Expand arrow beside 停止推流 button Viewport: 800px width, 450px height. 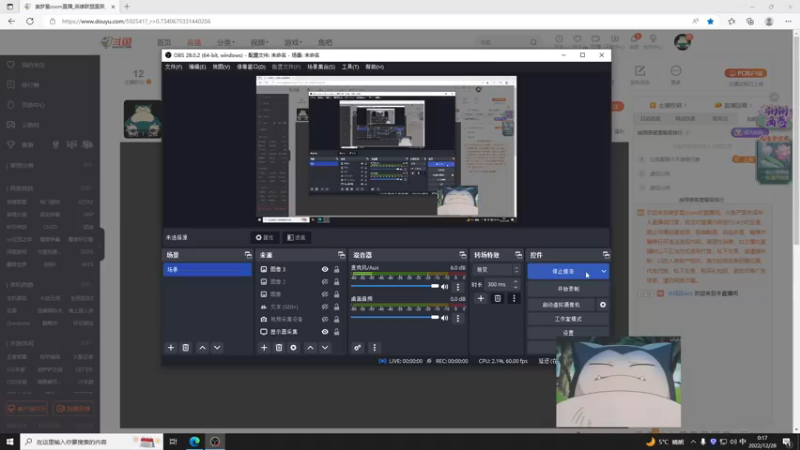click(x=604, y=271)
